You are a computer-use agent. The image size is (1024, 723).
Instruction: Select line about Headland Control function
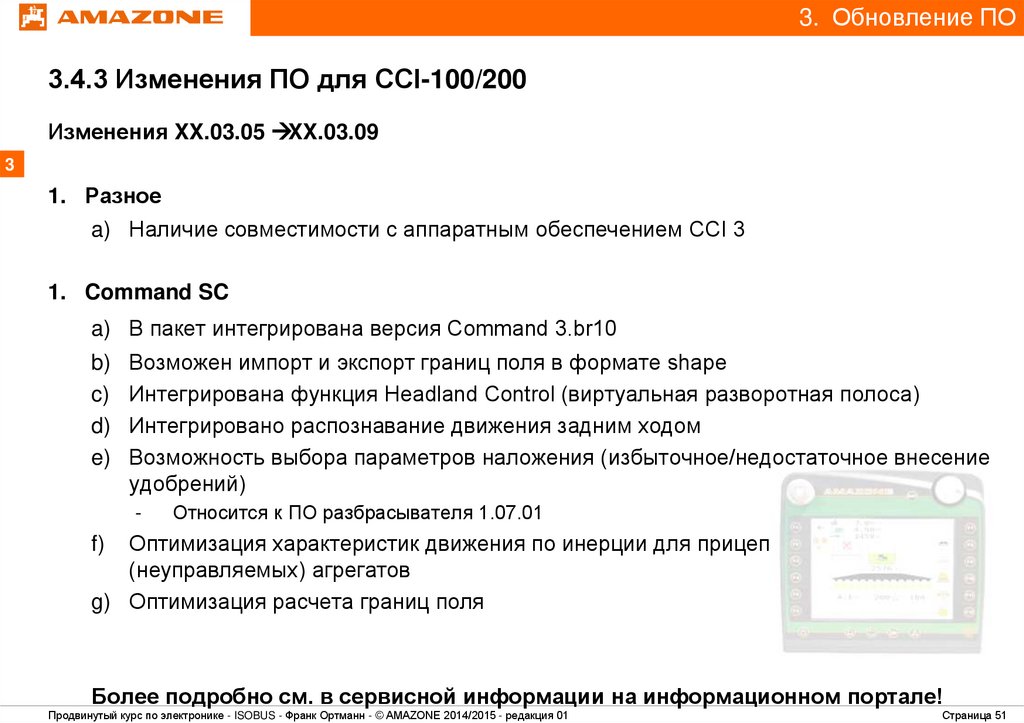coord(524,394)
